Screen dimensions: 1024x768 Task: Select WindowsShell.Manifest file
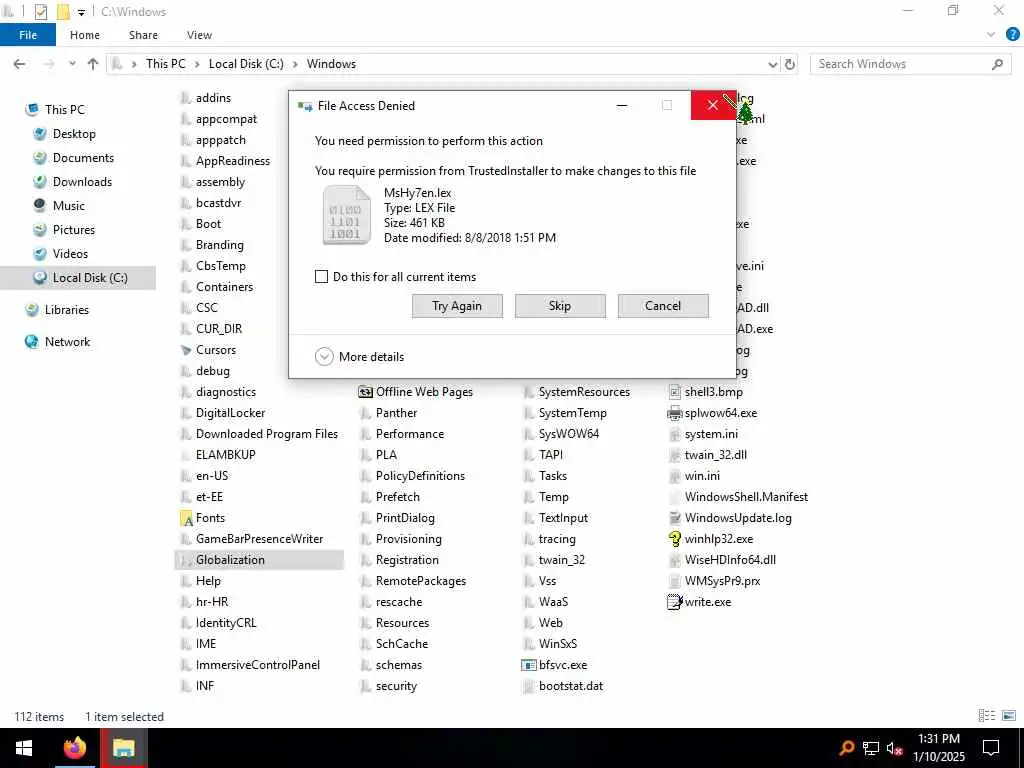coord(746,497)
